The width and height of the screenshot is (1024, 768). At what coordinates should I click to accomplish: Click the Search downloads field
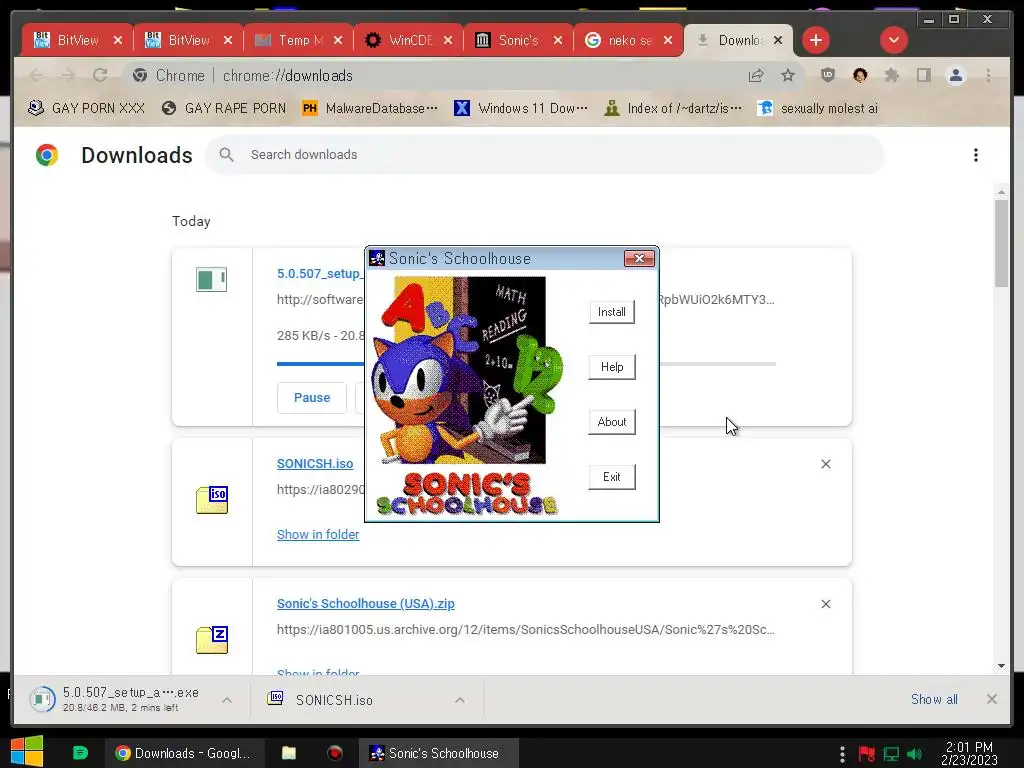click(544, 155)
